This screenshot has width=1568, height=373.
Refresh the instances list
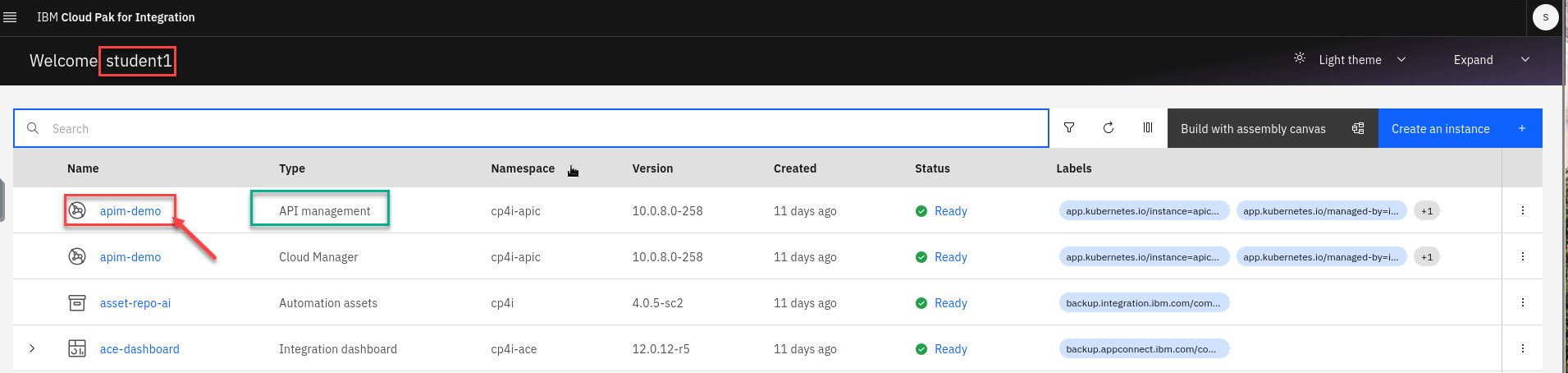click(x=1109, y=128)
